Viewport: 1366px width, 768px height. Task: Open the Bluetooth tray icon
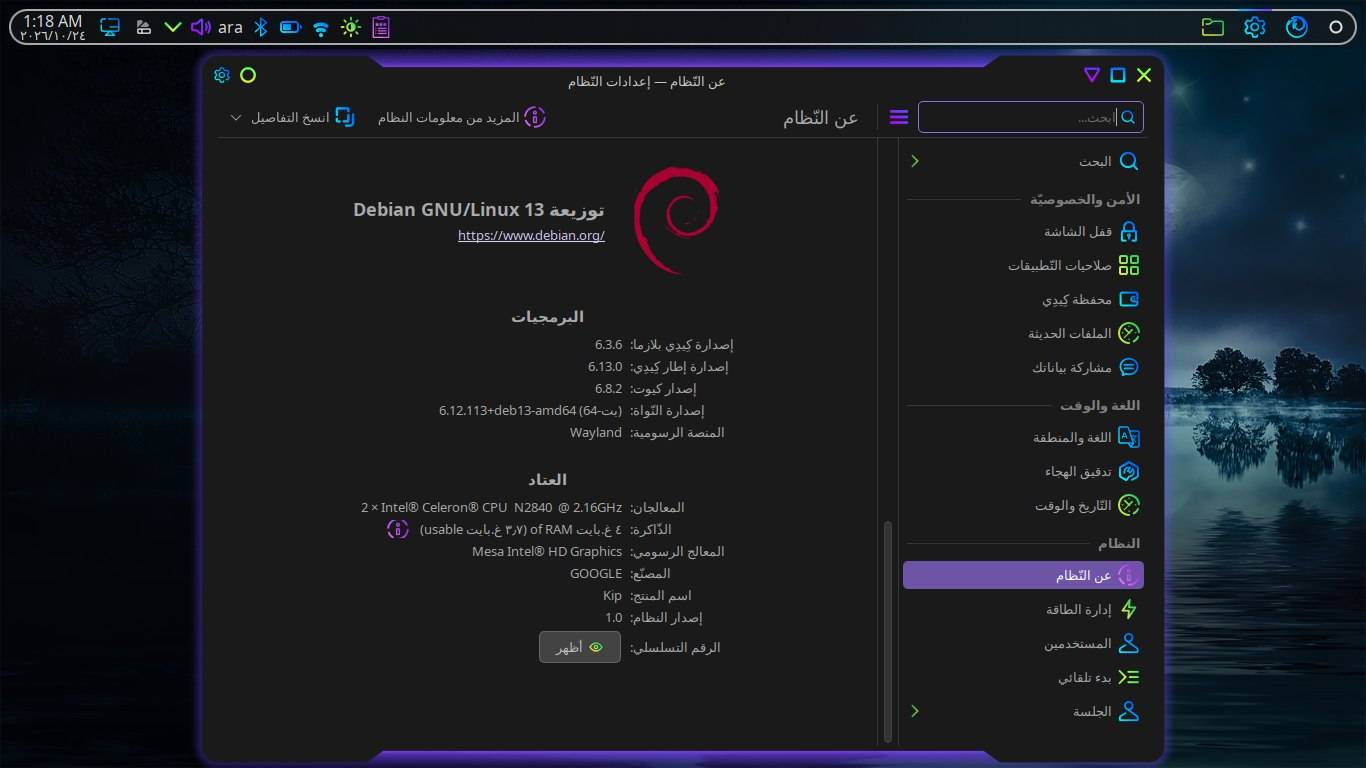(260, 27)
